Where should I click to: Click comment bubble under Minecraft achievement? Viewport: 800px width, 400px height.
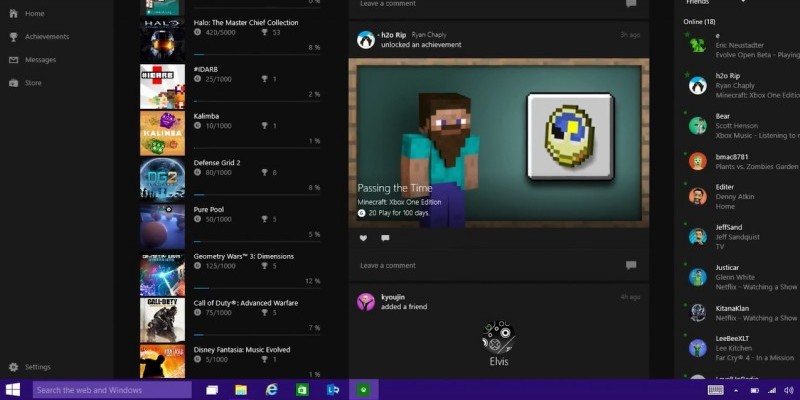(x=385, y=238)
